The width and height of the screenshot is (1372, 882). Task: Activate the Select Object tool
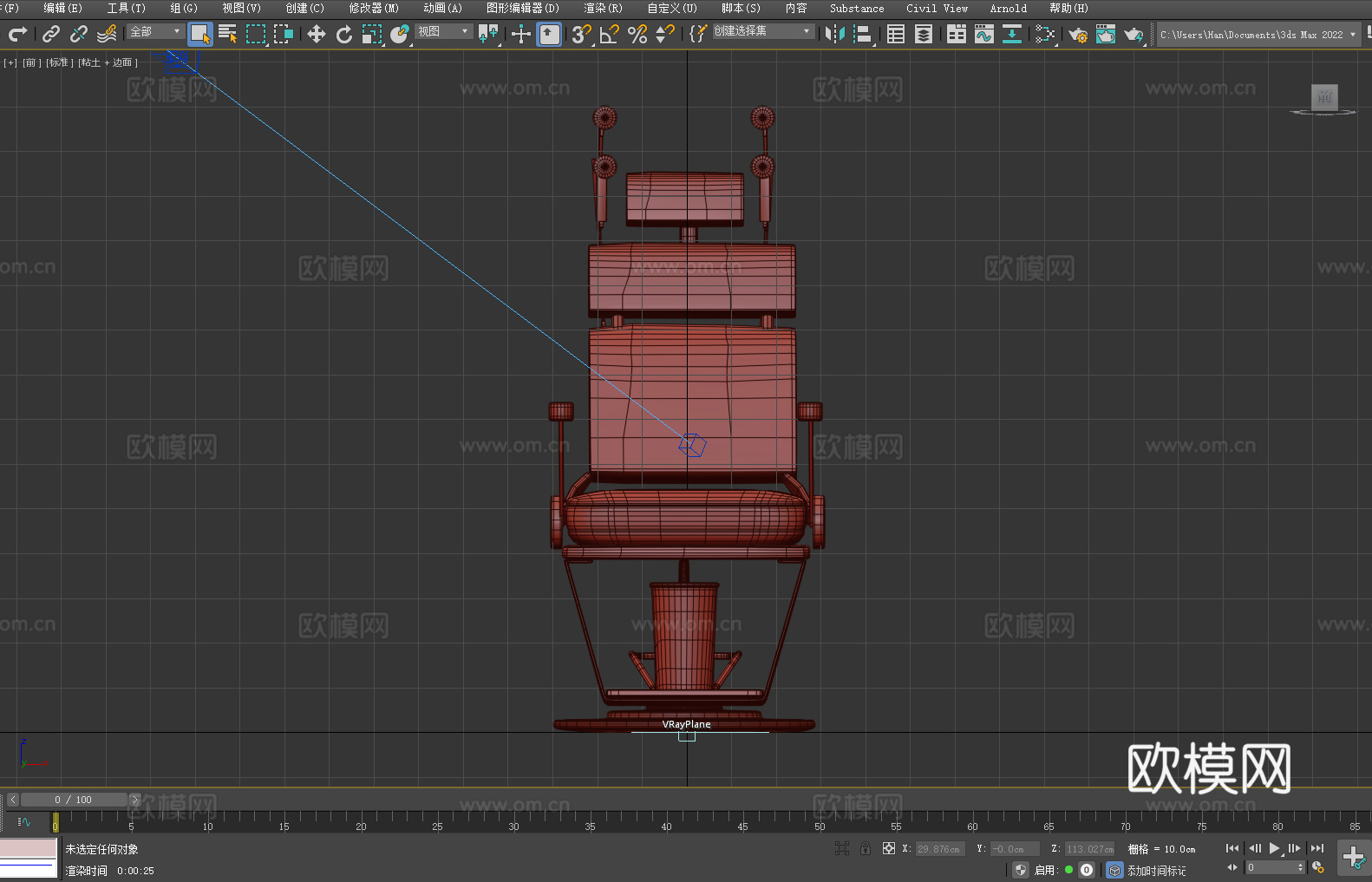pyautogui.click(x=200, y=34)
